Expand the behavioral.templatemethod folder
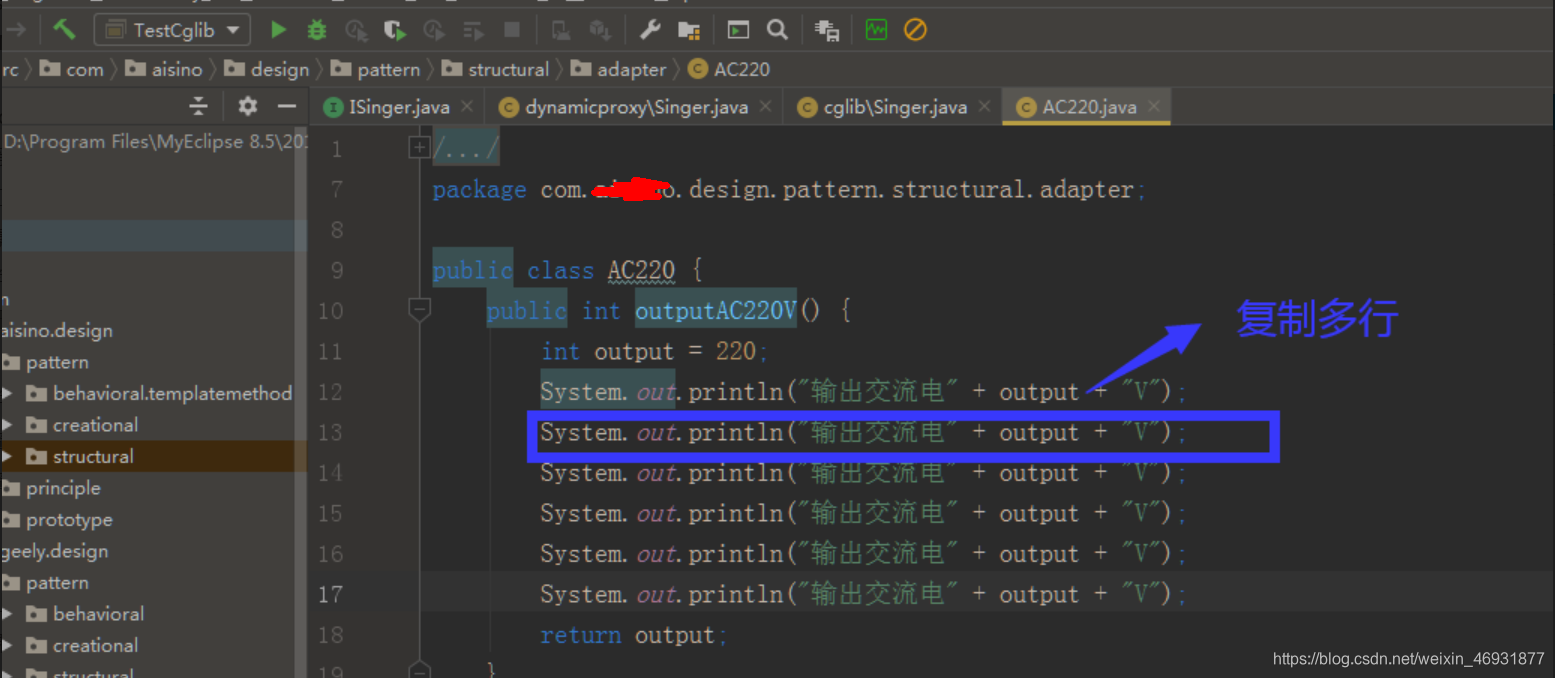 [8, 393]
